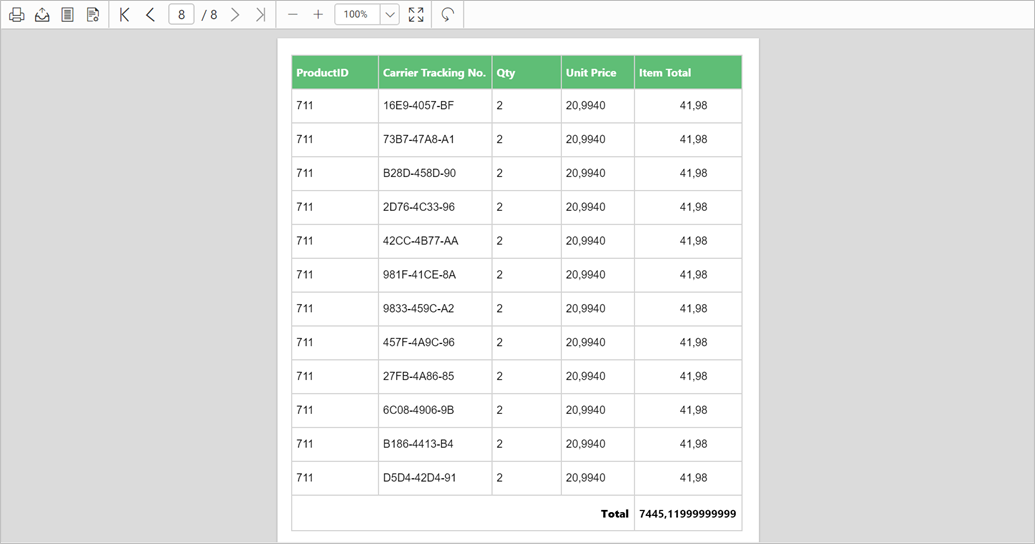
Task: Click the current page number field
Action: click(181, 15)
